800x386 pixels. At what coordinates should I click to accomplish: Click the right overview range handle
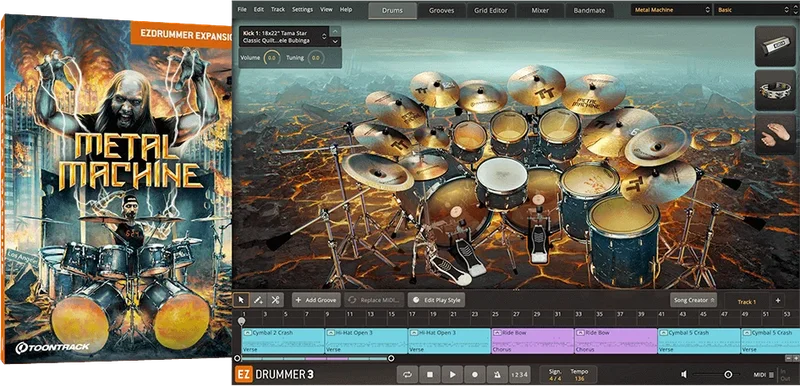tap(391, 358)
